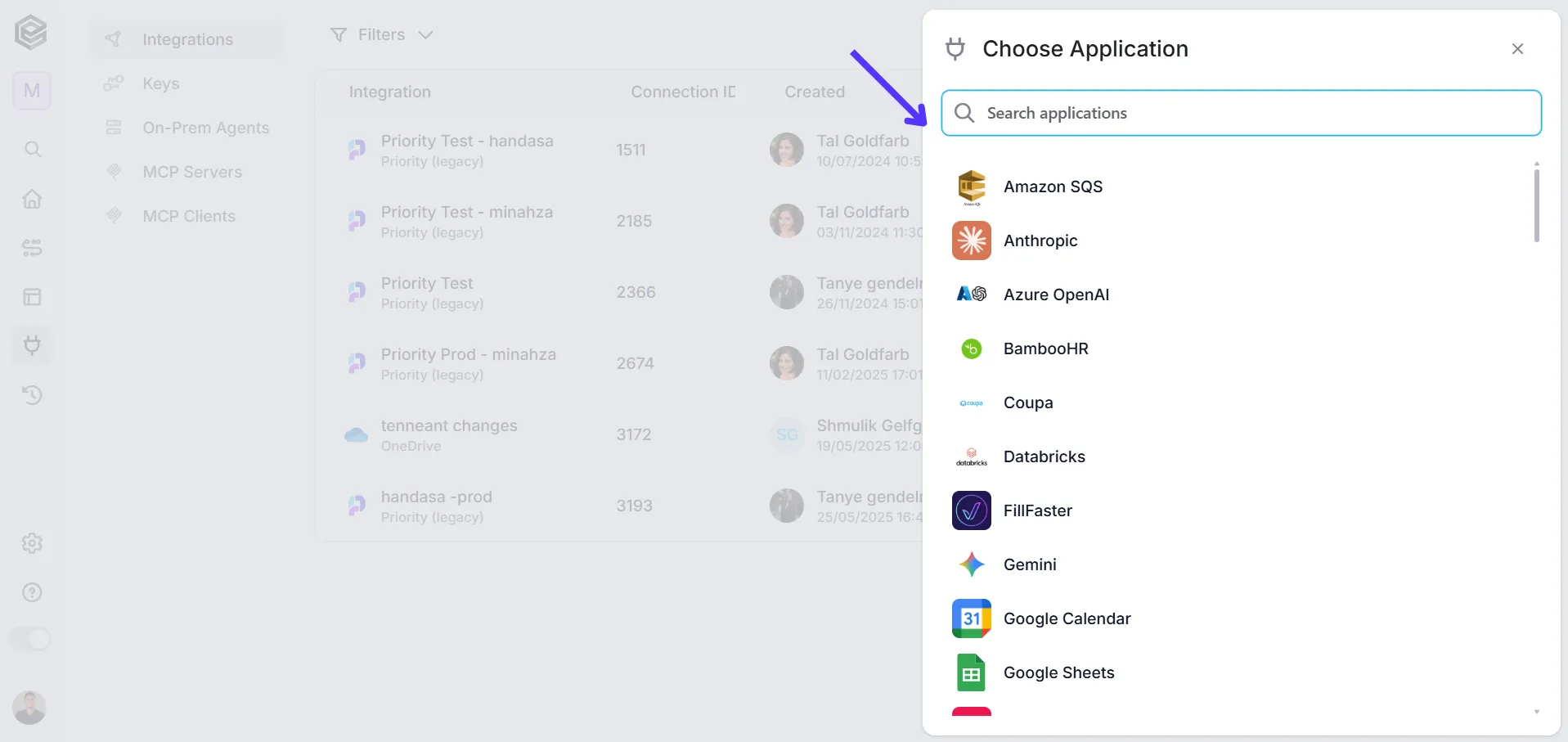
Task: Choose the Azure OpenAI icon
Action: 972,295
